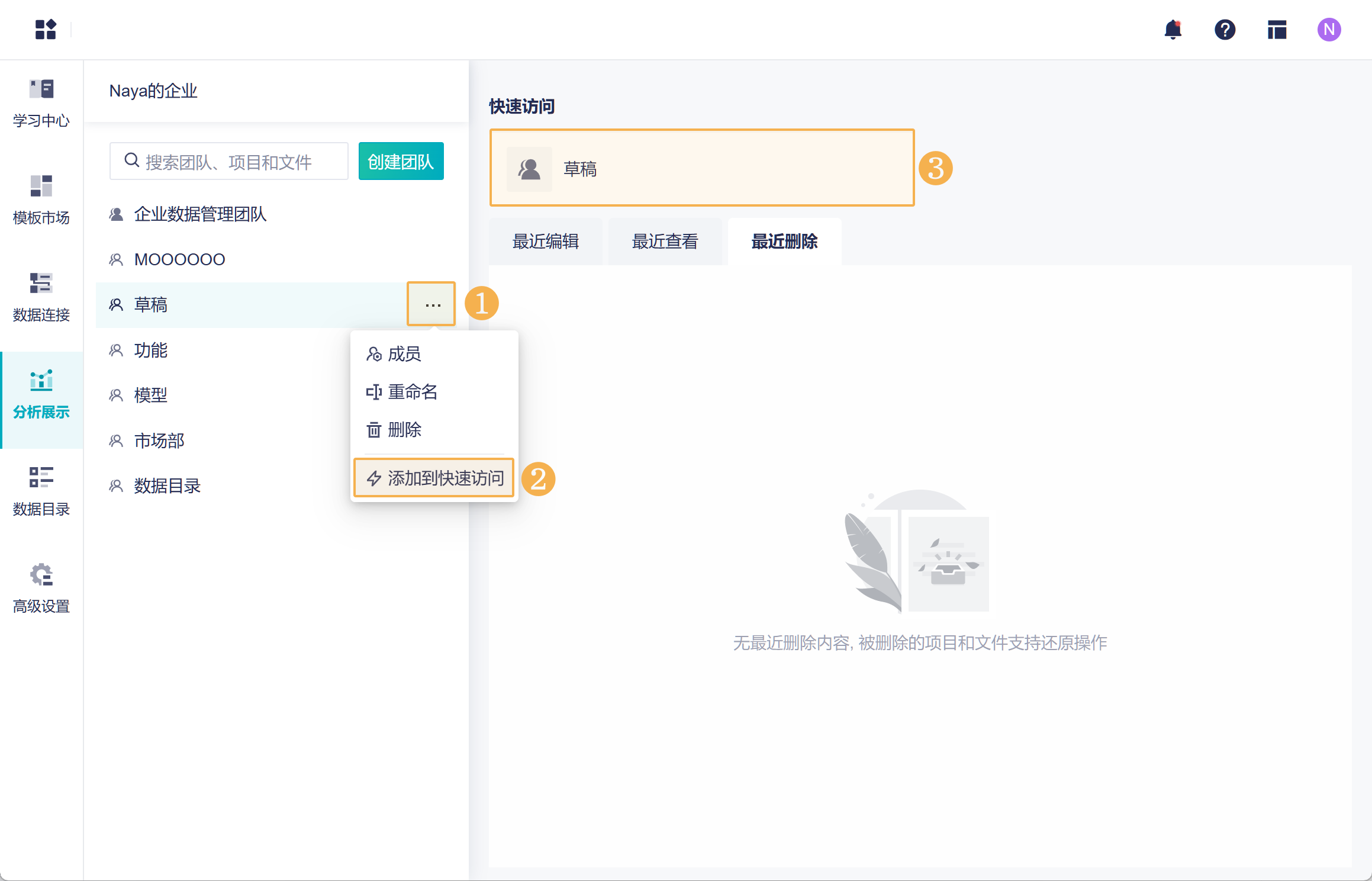Choose 重命名 from the context menu
This screenshot has width=1372, height=881.
[413, 392]
